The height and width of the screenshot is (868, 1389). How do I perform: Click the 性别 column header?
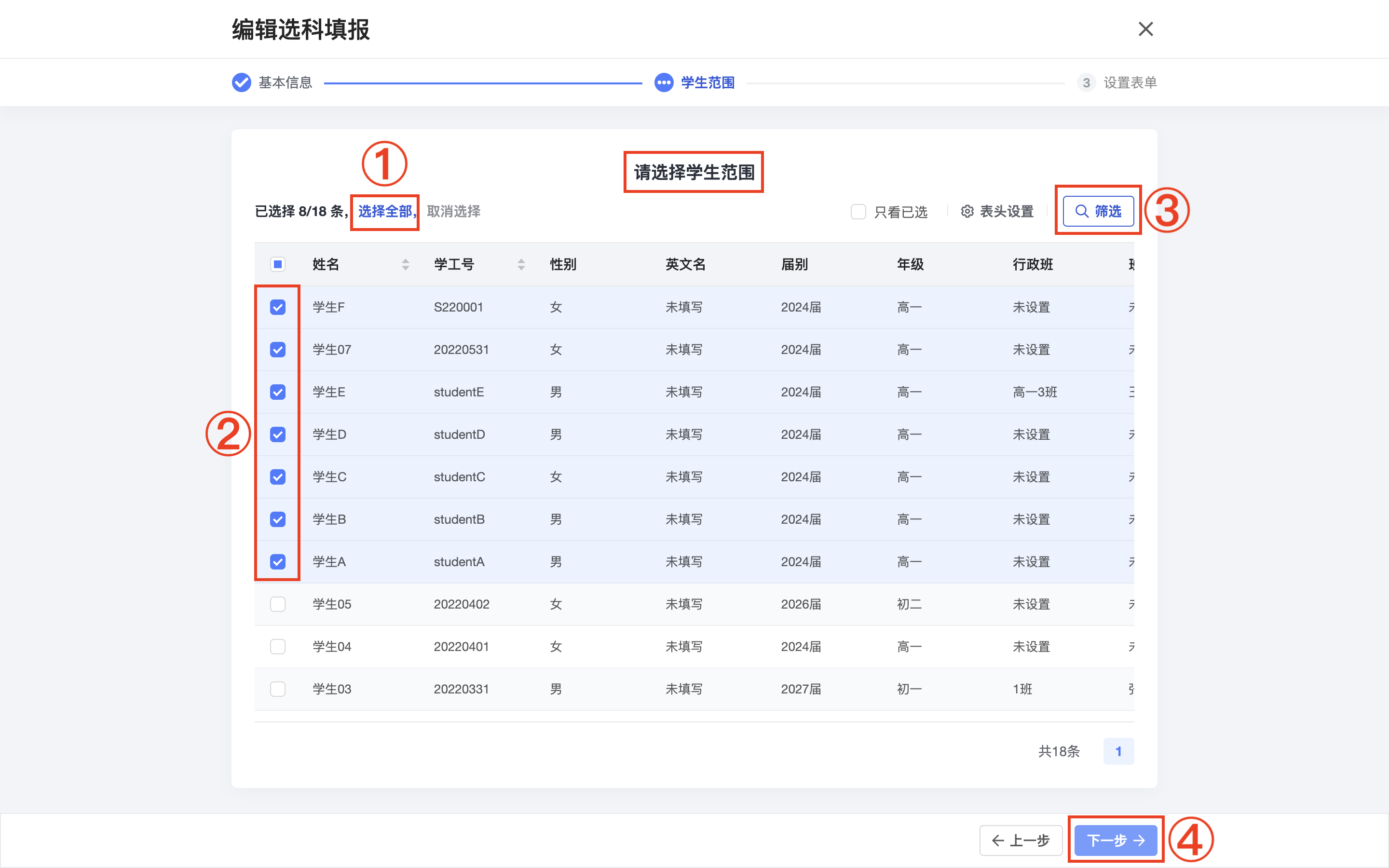(x=562, y=264)
